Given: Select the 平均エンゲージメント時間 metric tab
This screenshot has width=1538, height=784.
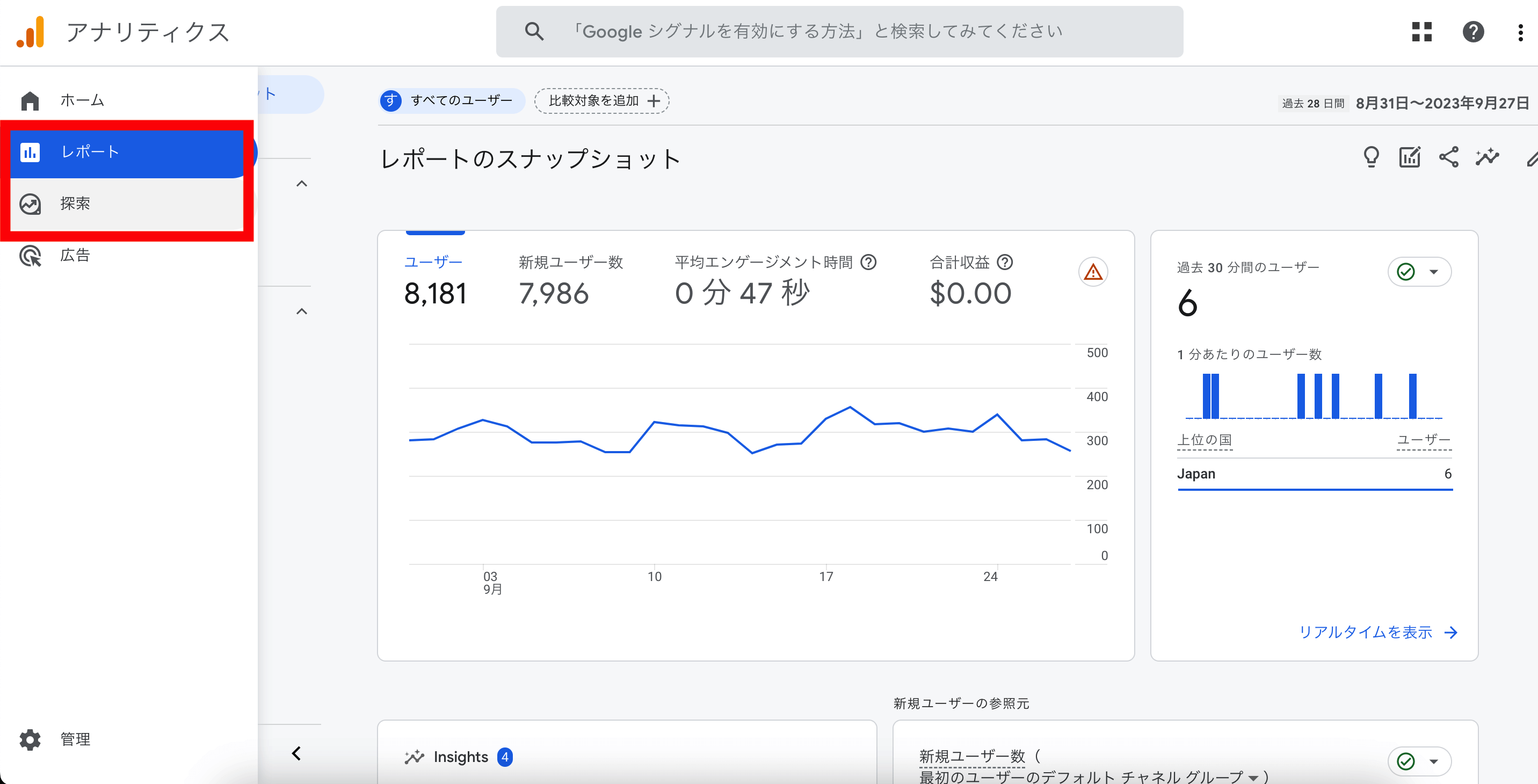Looking at the screenshot, I should tap(775, 282).
